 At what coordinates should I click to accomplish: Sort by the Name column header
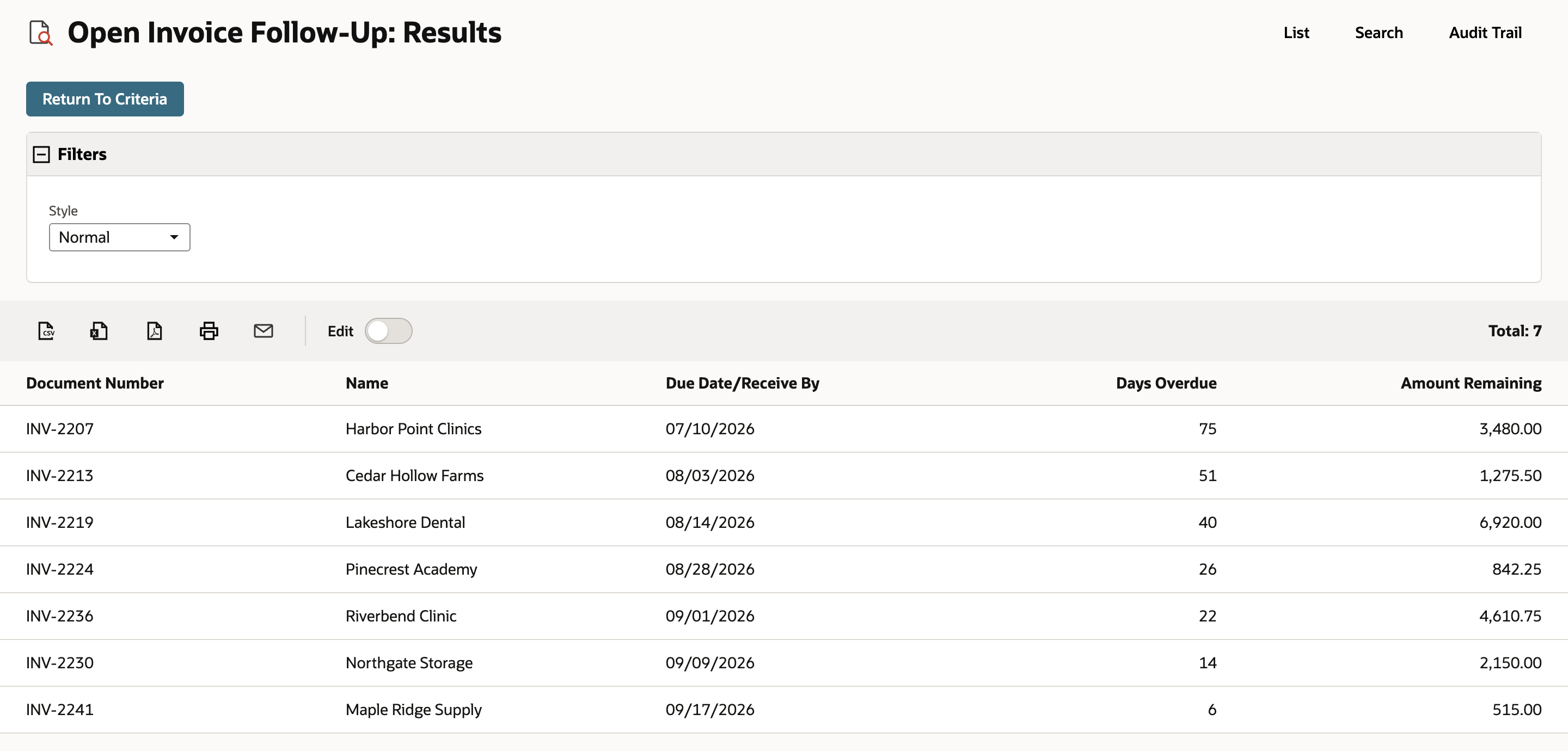[366, 383]
